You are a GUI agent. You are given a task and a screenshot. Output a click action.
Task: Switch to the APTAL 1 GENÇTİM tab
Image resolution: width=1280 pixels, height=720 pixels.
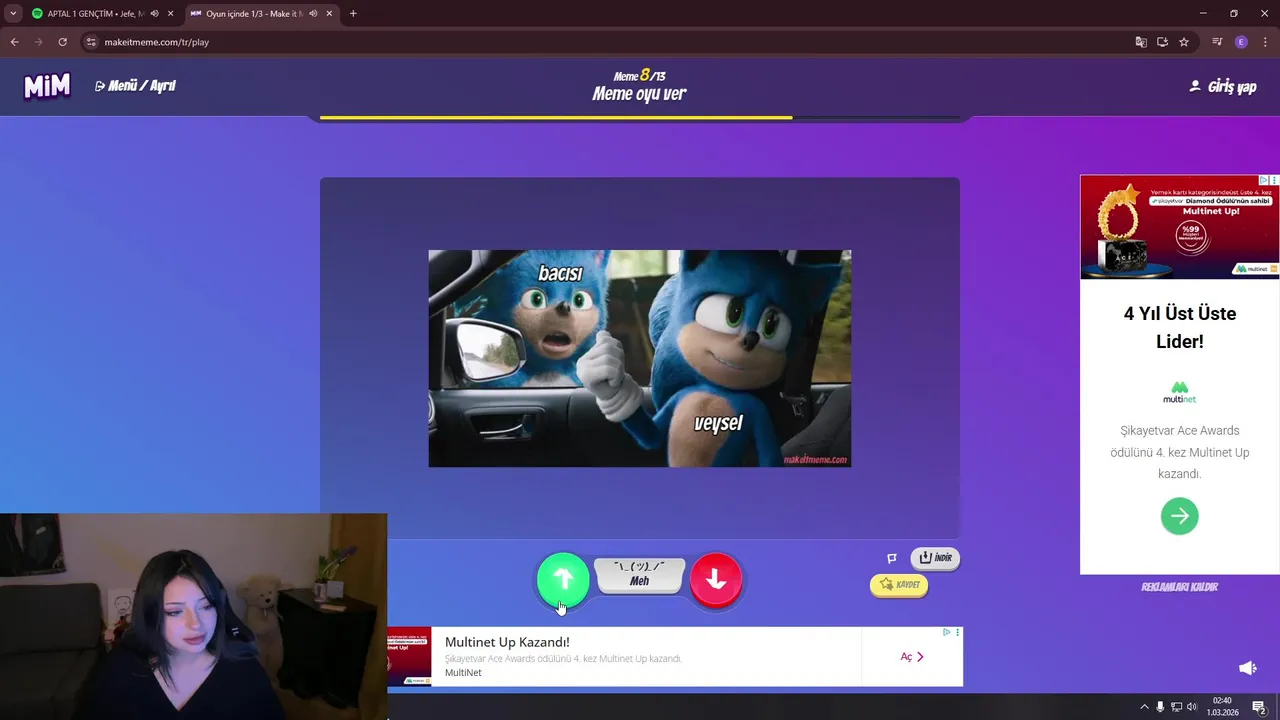click(x=88, y=14)
